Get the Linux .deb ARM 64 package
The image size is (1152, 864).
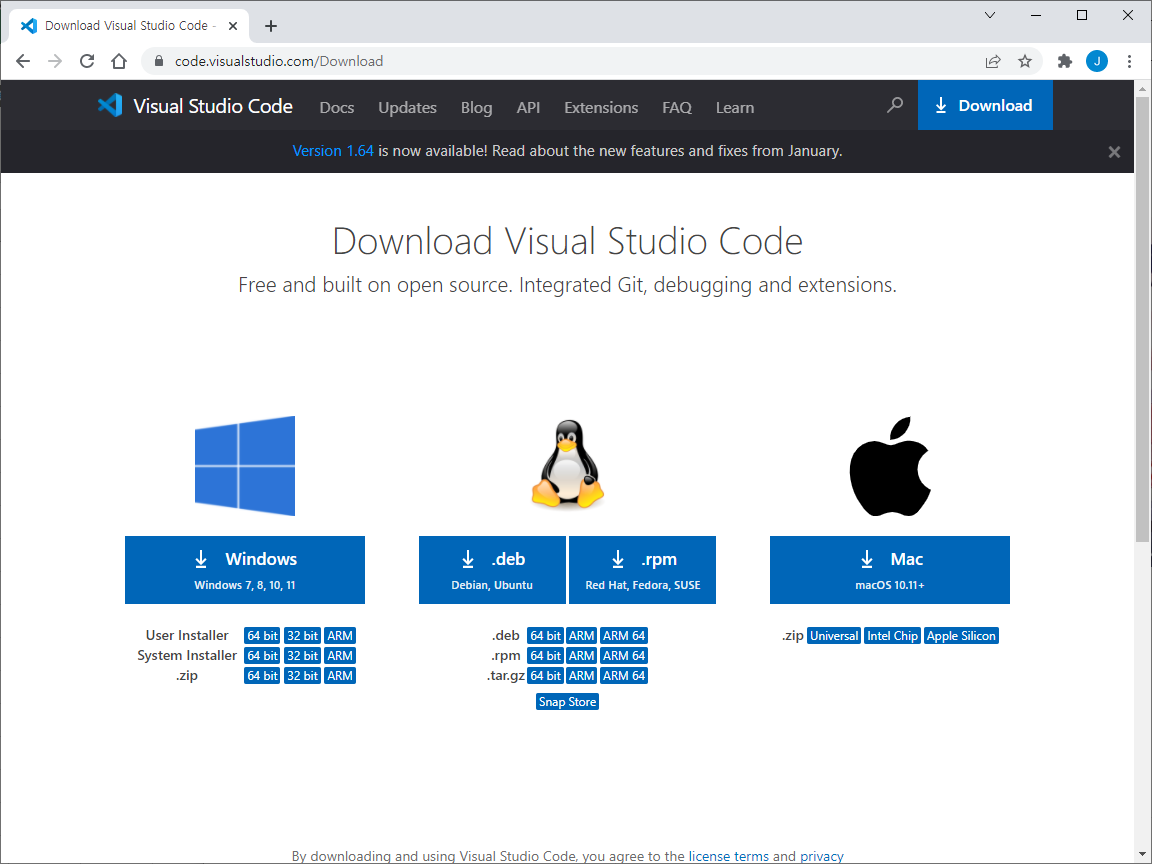(624, 636)
